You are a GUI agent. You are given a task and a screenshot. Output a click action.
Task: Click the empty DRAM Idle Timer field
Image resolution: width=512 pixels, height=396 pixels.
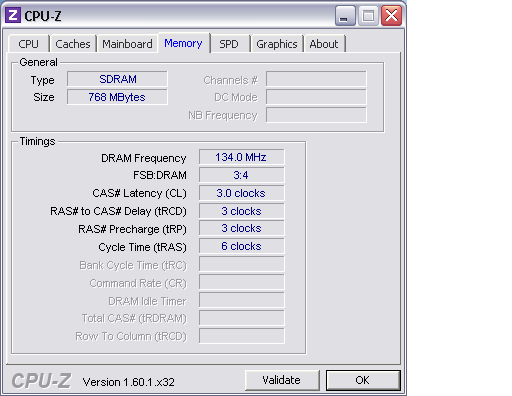(242, 300)
